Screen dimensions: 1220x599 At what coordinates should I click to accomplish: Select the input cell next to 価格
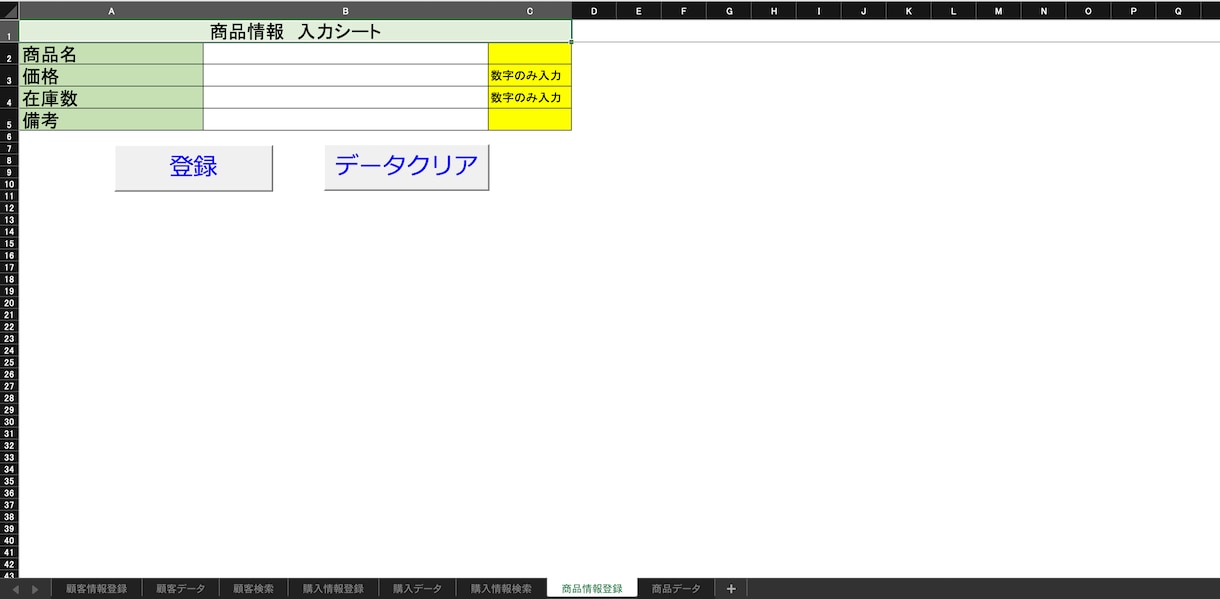[x=346, y=76]
